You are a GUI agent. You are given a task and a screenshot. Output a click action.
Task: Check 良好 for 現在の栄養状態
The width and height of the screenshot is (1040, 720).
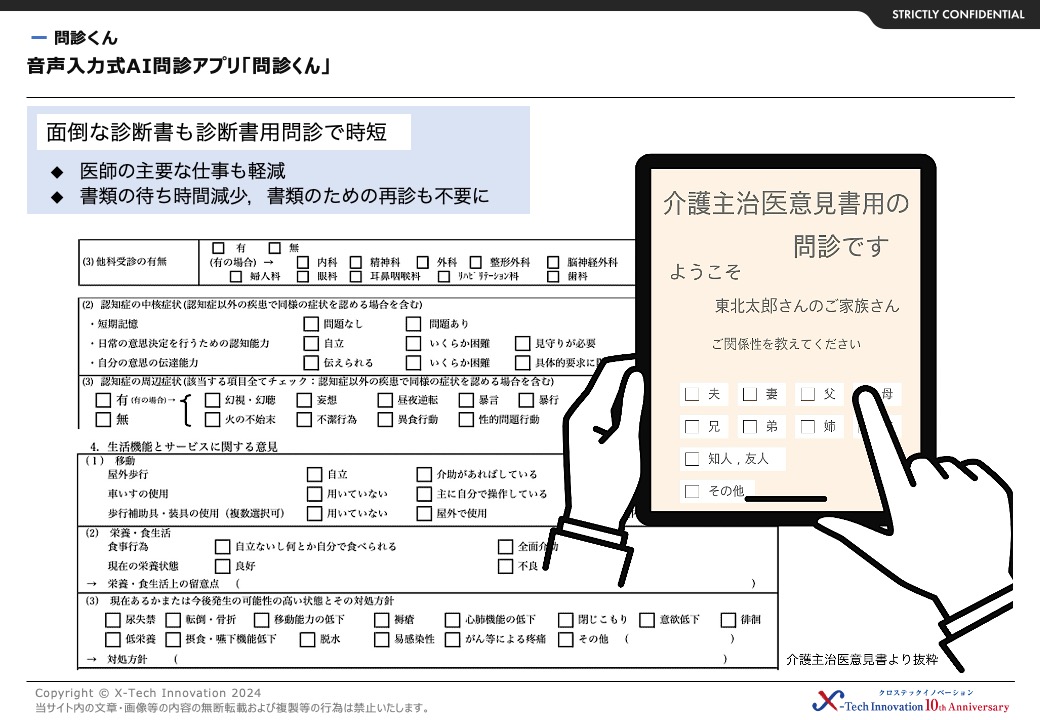(222, 566)
